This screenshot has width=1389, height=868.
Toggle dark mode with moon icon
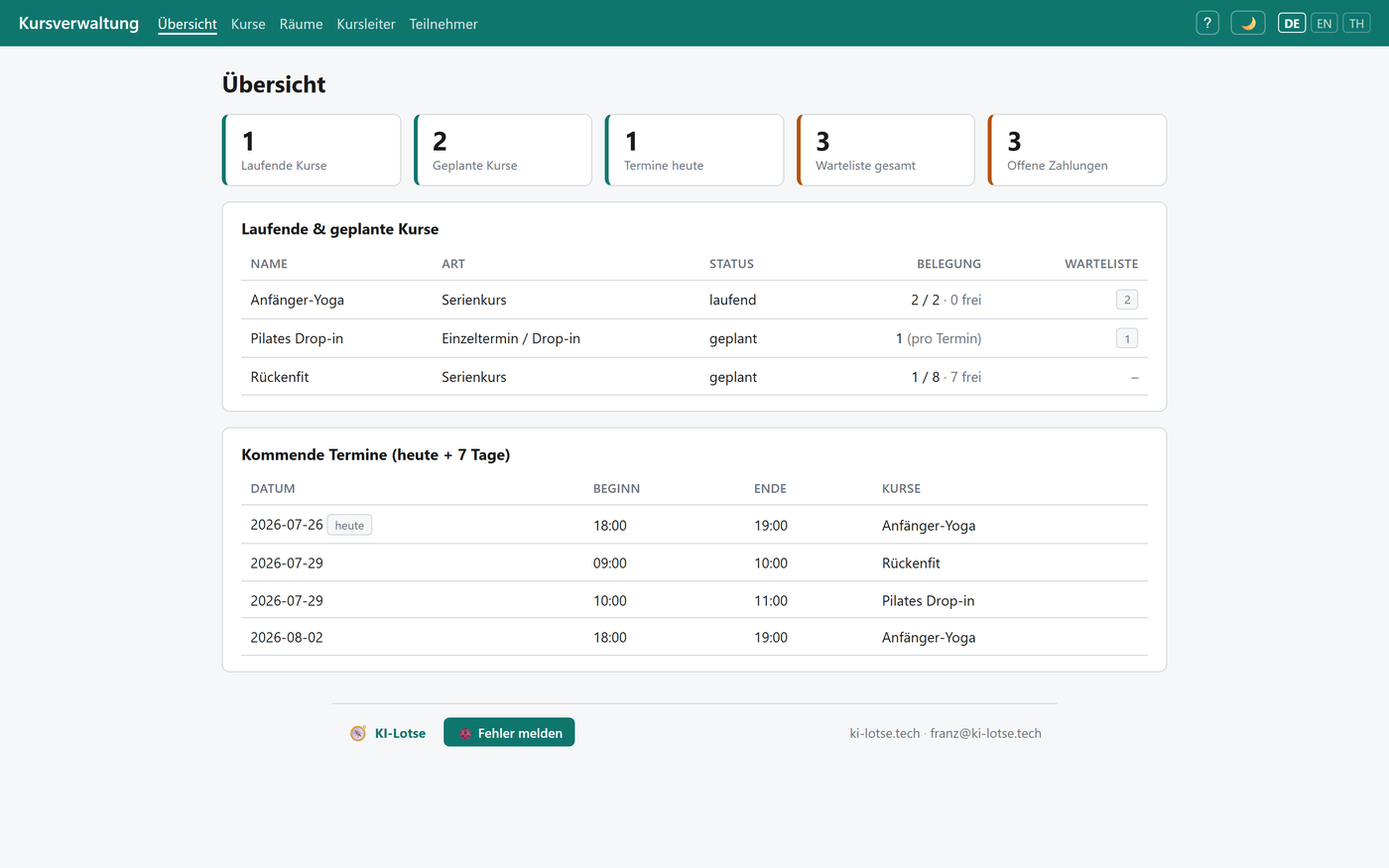(x=1248, y=23)
